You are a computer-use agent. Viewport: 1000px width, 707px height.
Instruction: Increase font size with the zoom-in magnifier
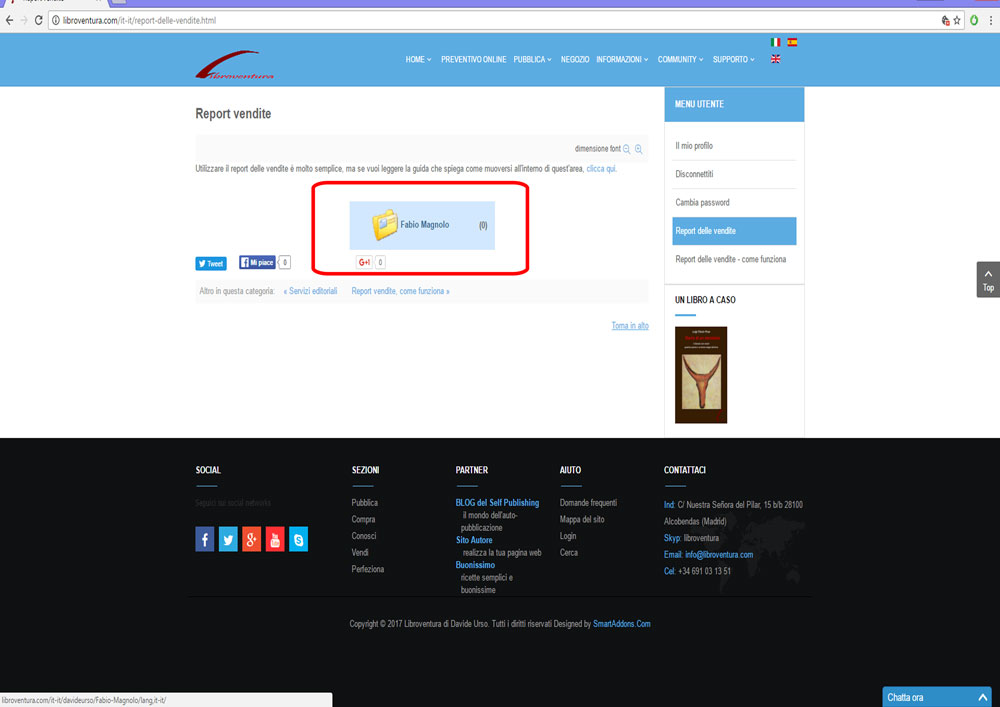click(x=639, y=149)
